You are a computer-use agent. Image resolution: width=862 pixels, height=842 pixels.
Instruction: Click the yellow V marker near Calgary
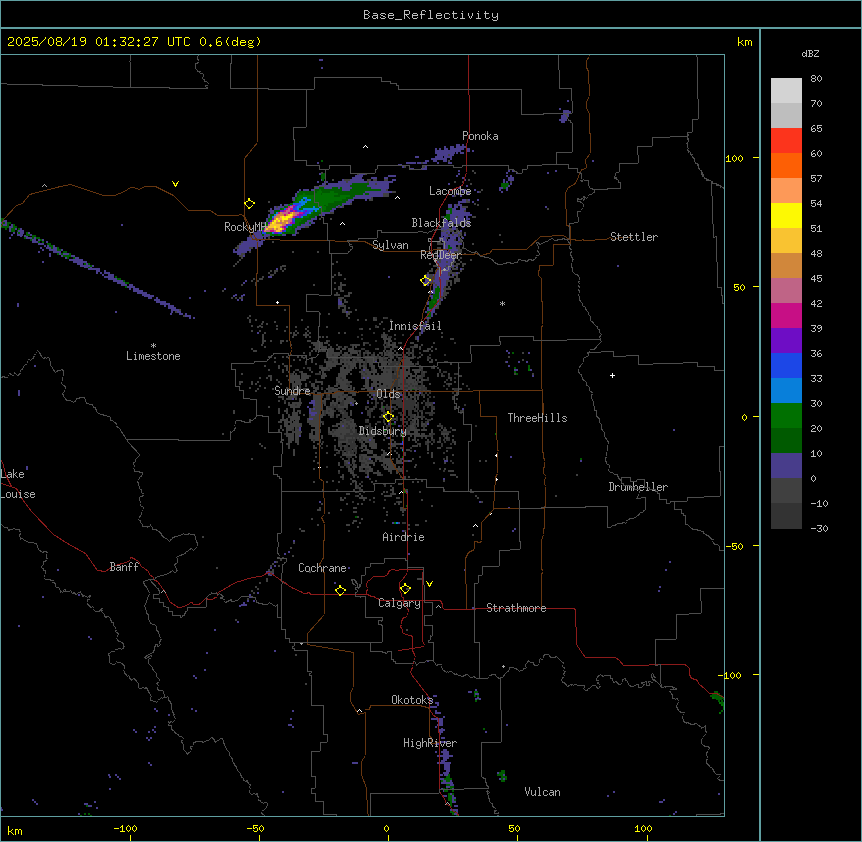429,584
